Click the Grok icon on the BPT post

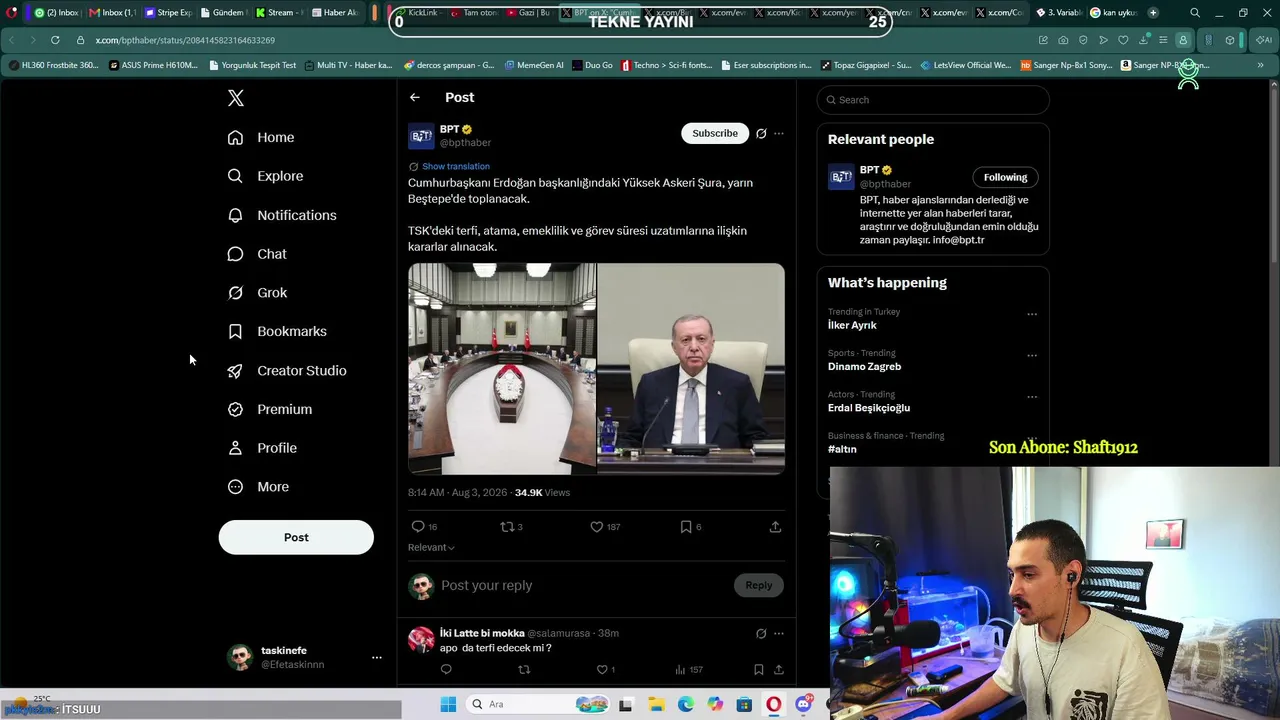point(761,133)
